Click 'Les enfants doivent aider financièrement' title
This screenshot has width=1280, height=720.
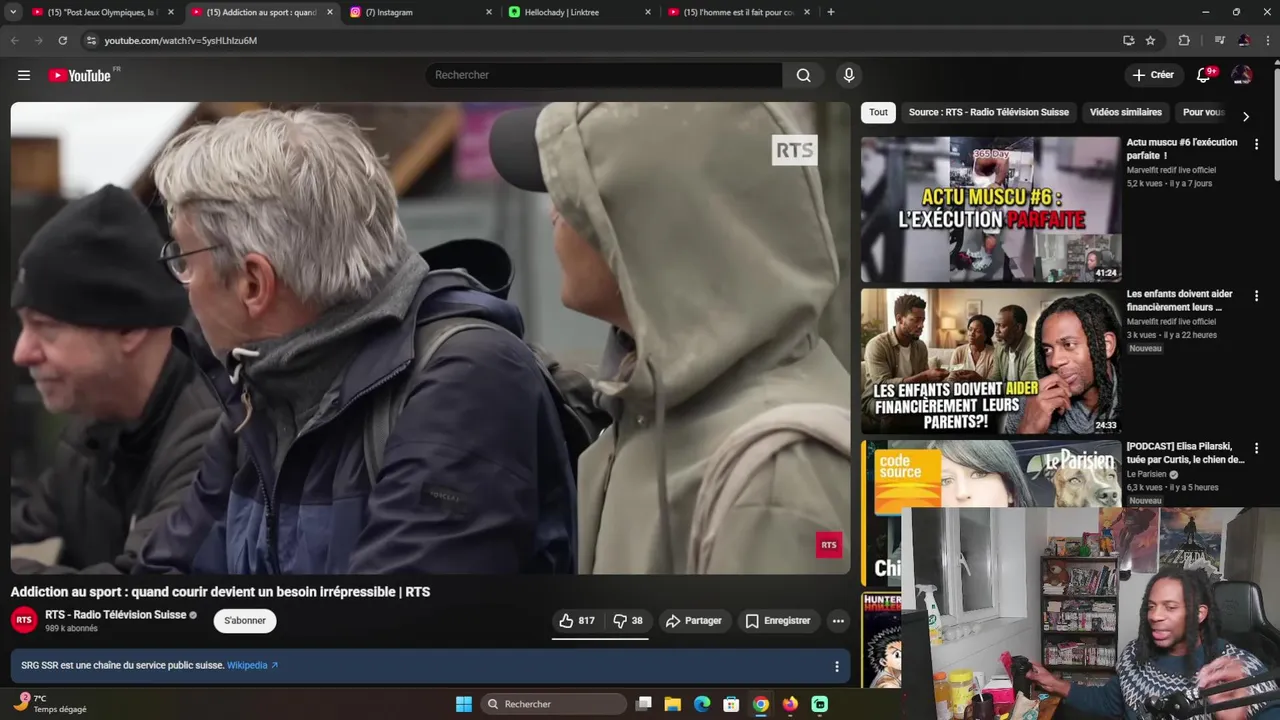(1180, 301)
